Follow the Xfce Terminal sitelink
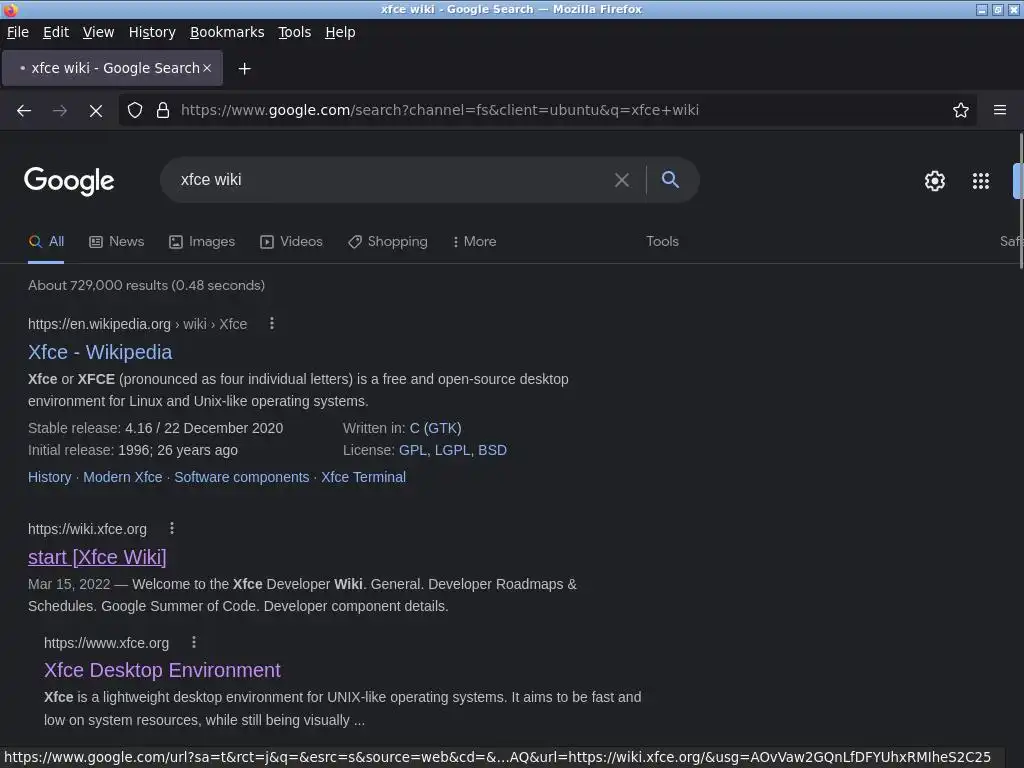Viewport: 1024px width, 768px height. point(363,477)
